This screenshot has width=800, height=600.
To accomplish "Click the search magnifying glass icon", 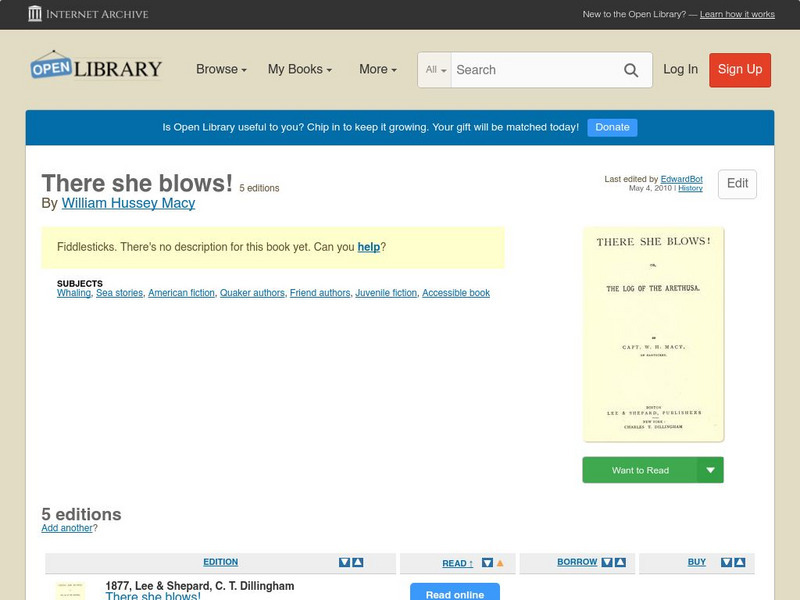I will [631, 70].
